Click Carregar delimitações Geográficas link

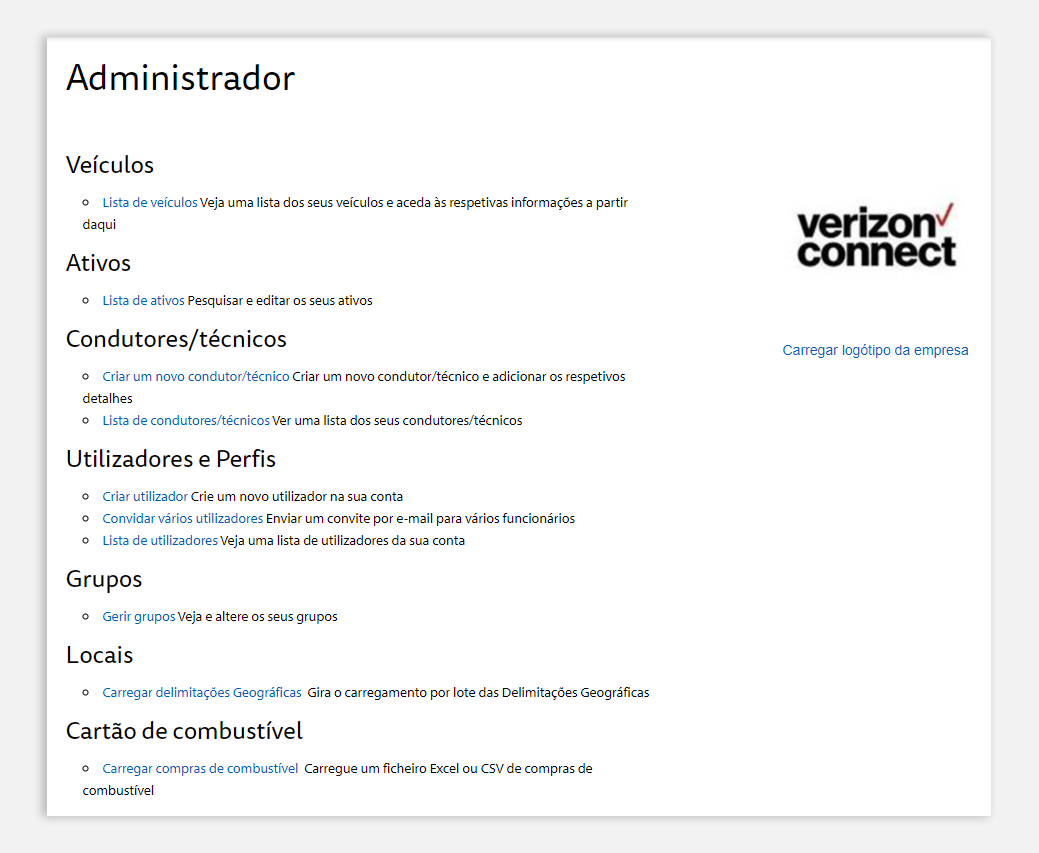tap(202, 693)
